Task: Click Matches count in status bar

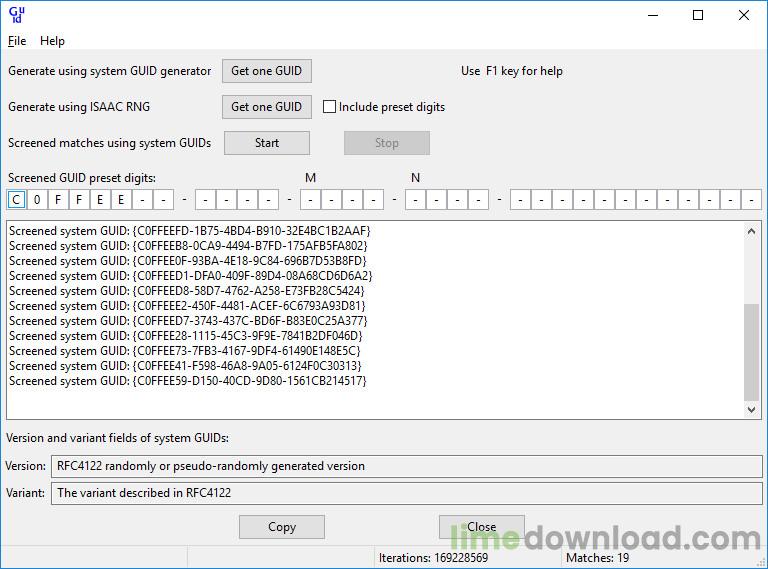Action: coord(598,558)
